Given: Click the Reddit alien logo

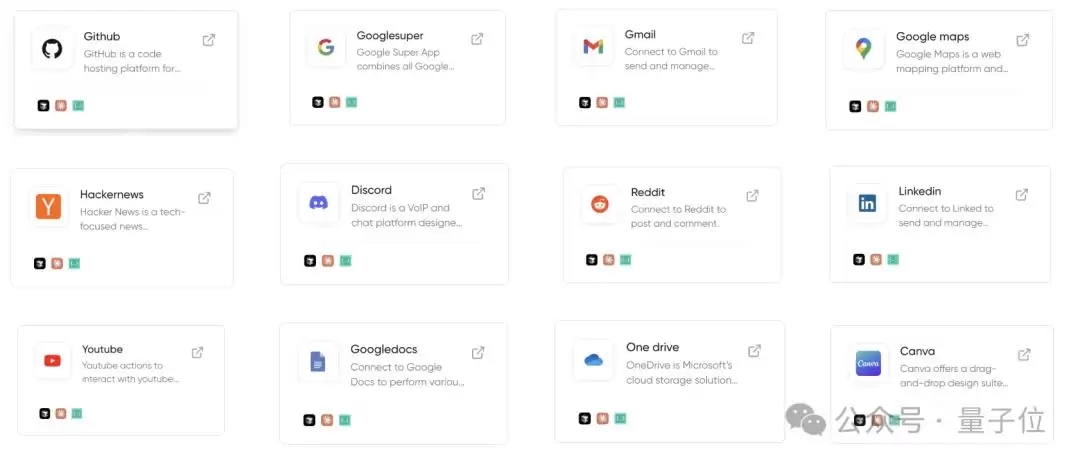Looking at the screenshot, I should [x=600, y=204].
